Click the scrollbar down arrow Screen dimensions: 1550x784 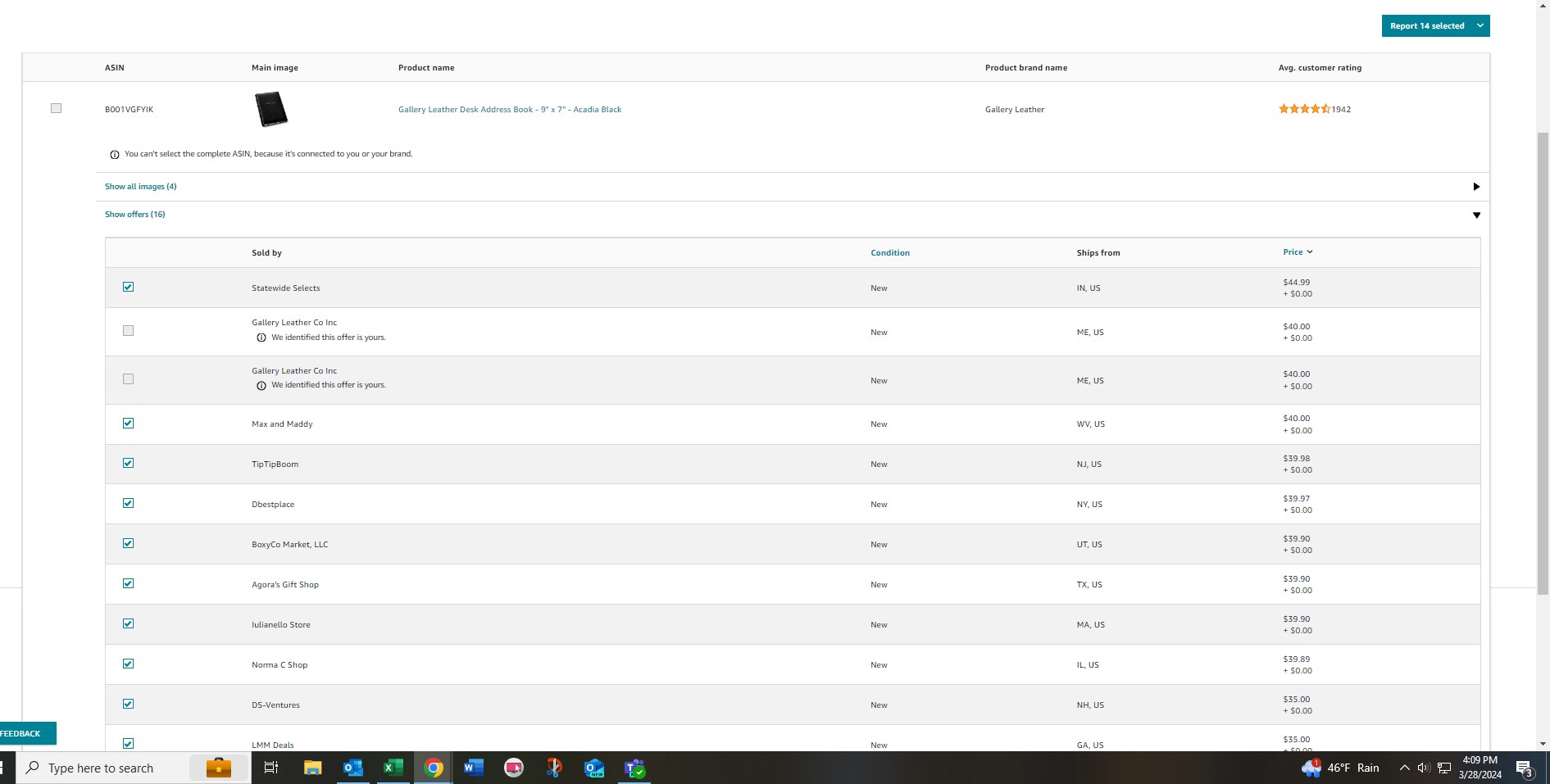tap(1543, 744)
